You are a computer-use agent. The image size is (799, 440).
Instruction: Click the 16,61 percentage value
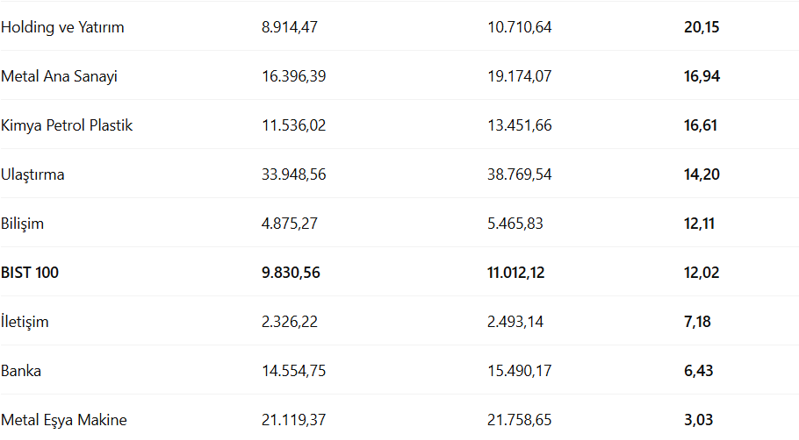(x=701, y=125)
